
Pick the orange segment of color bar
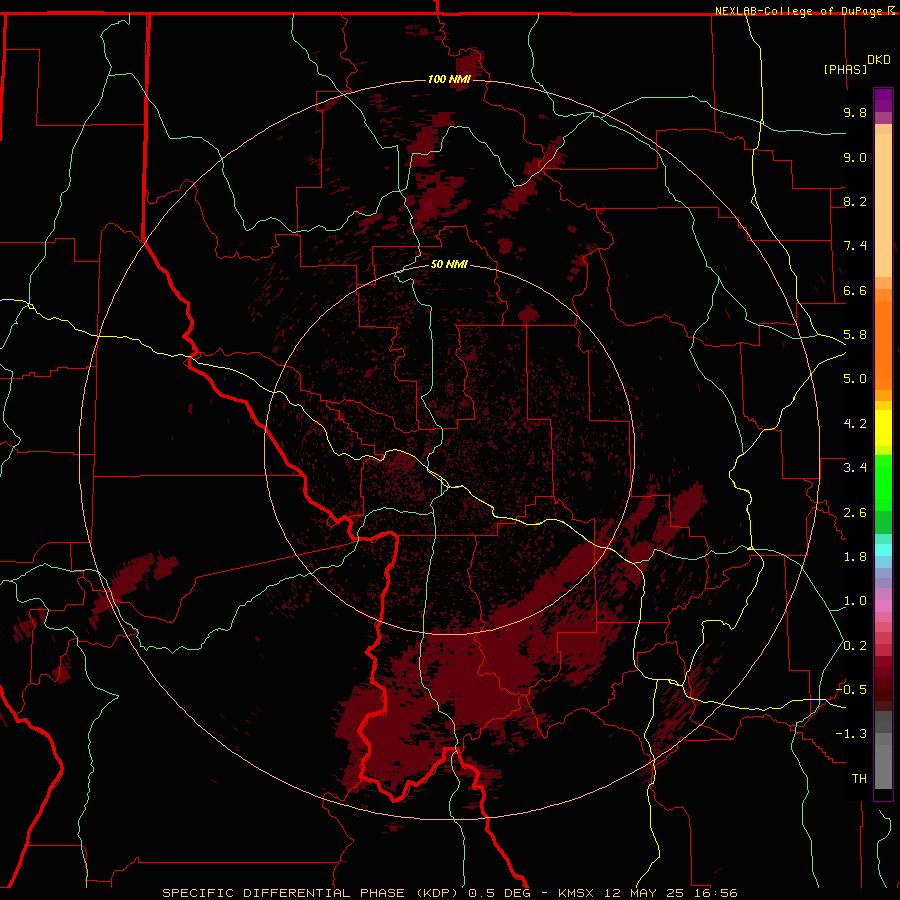[x=883, y=344]
